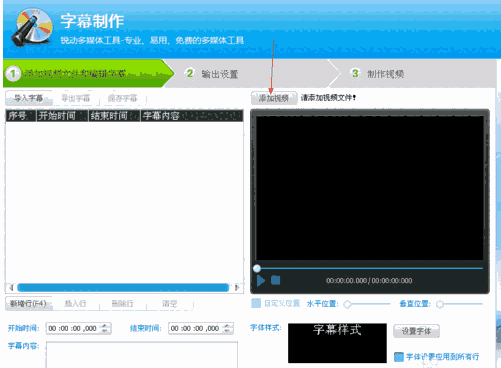The height and width of the screenshot is (368, 501).
Task: Toggle 字体设置应用到所有行 checkbox
Action: coord(399,357)
